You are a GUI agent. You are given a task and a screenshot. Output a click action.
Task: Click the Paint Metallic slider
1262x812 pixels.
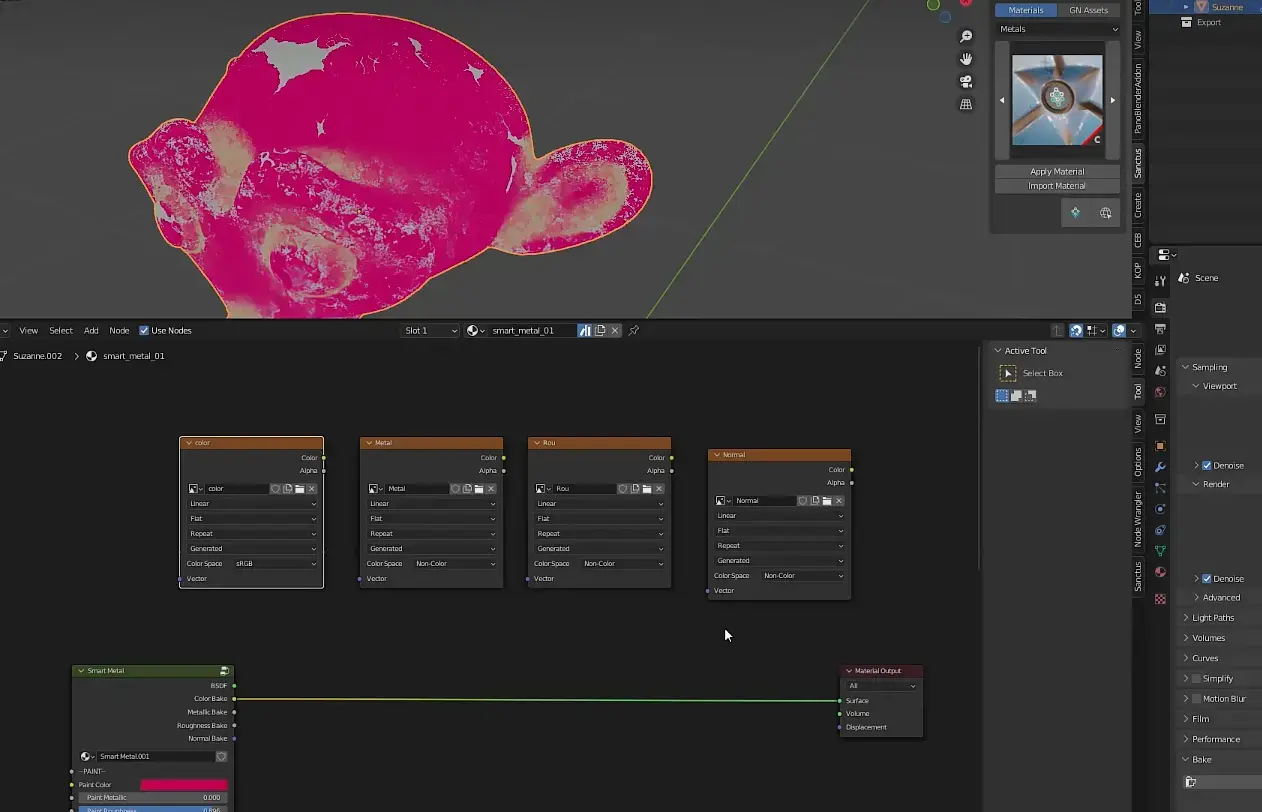pos(153,798)
